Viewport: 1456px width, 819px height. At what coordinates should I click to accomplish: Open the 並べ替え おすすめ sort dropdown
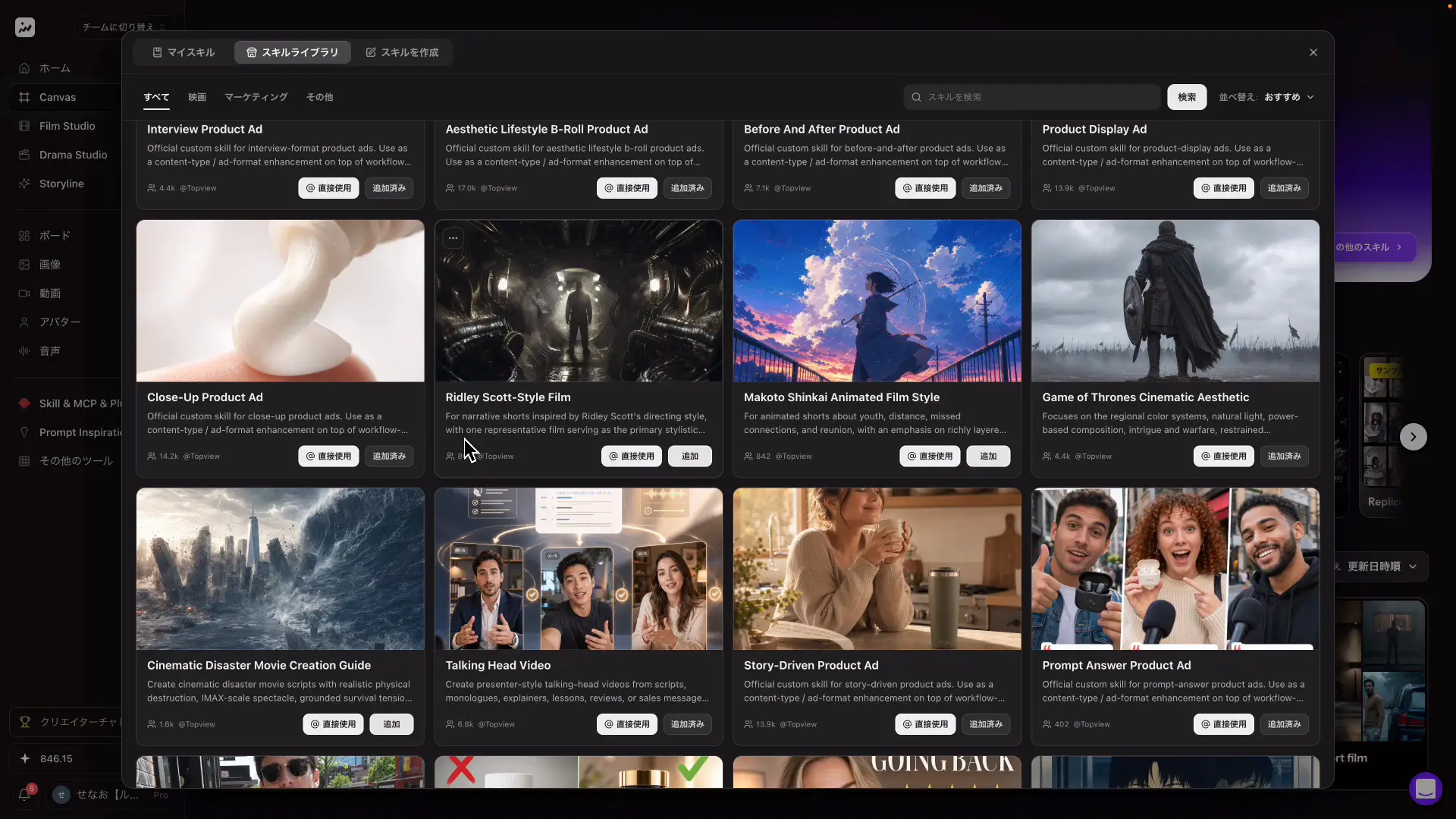pos(1266,97)
